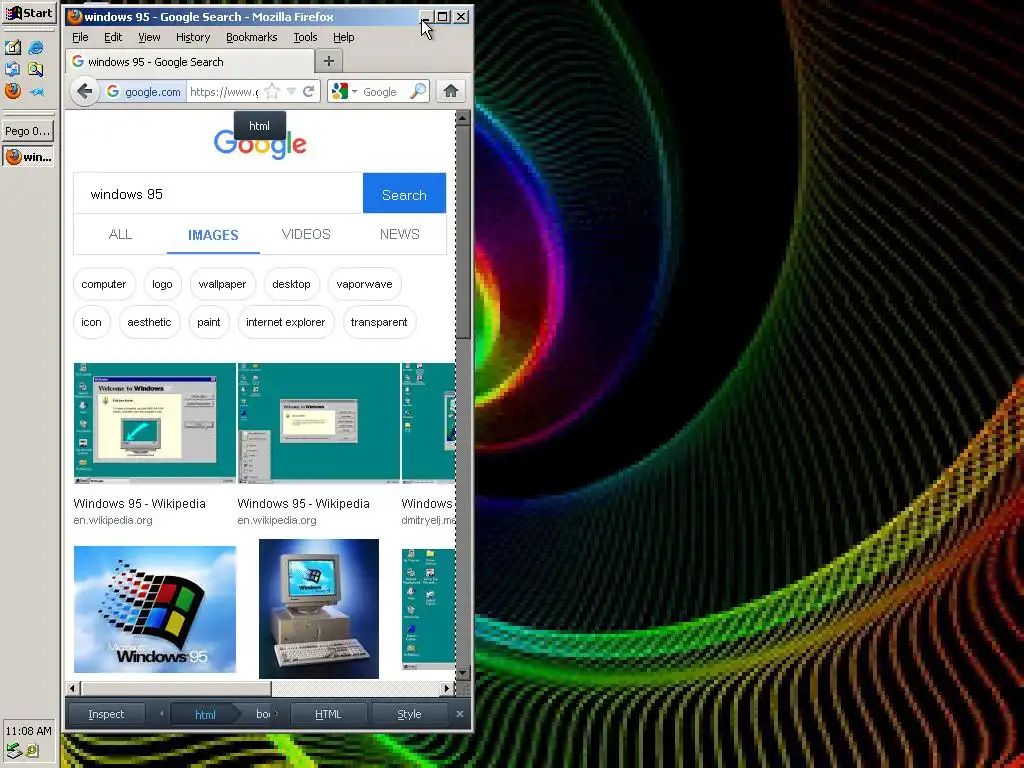
Task: Open the Edit menu
Action: tap(113, 37)
